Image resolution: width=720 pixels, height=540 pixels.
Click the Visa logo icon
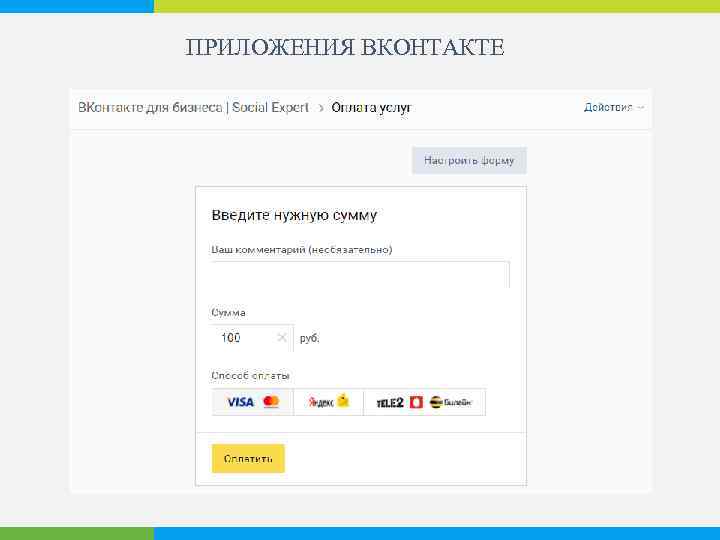pos(241,402)
